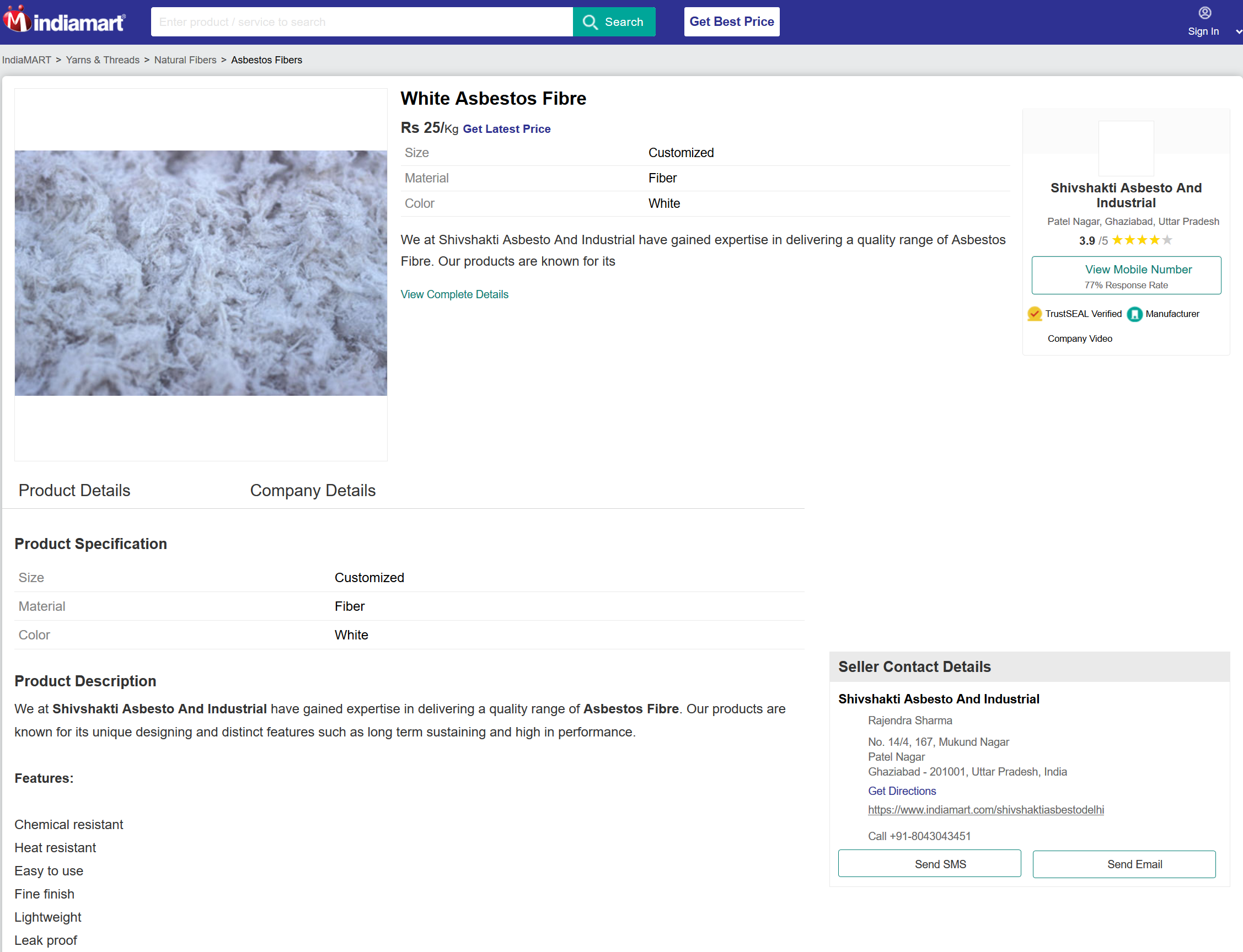Image resolution: width=1243 pixels, height=952 pixels.
Task: Click the Heat resistant feature line
Action: (55, 848)
